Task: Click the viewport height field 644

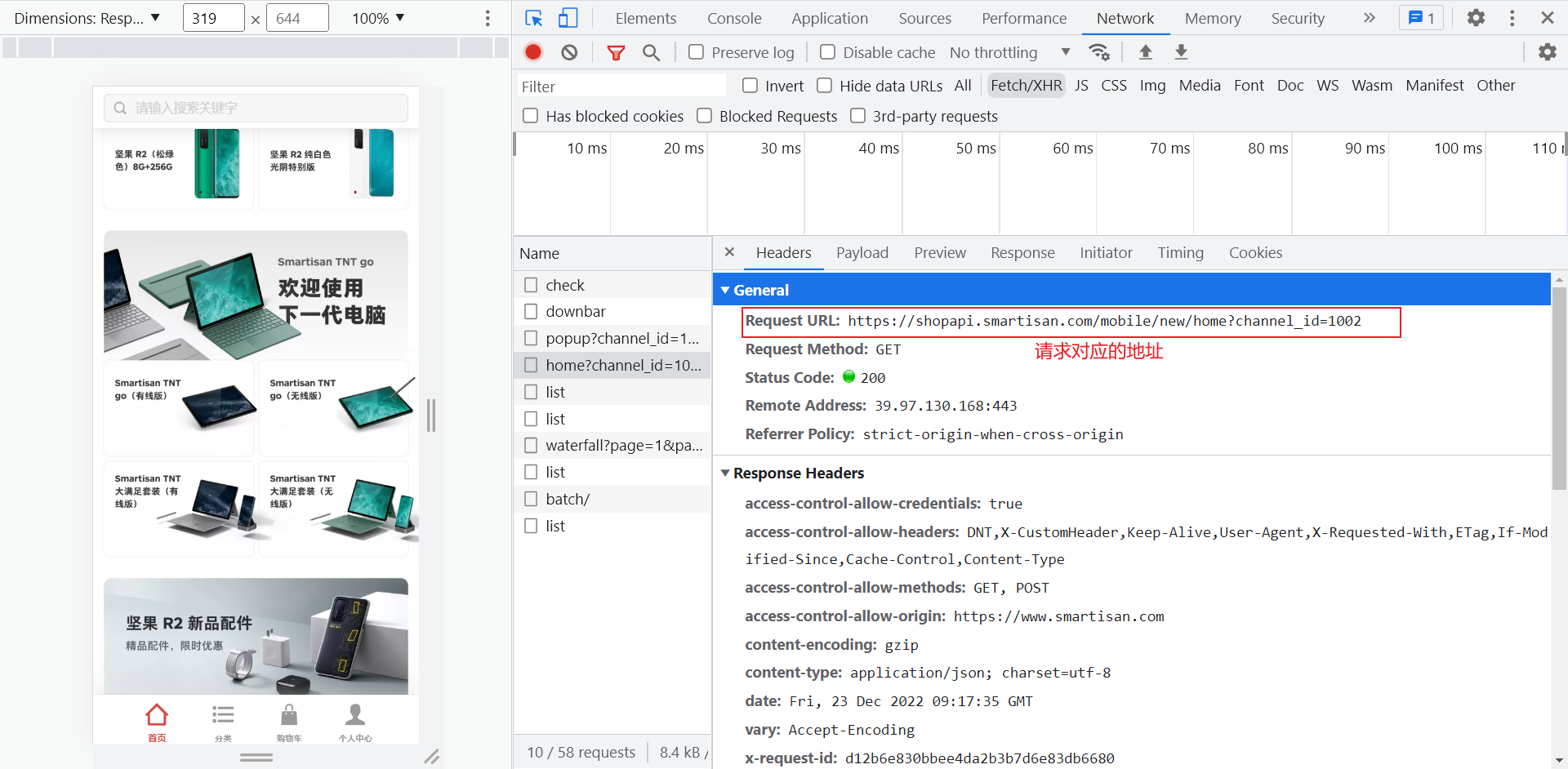Action: [x=297, y=18]
